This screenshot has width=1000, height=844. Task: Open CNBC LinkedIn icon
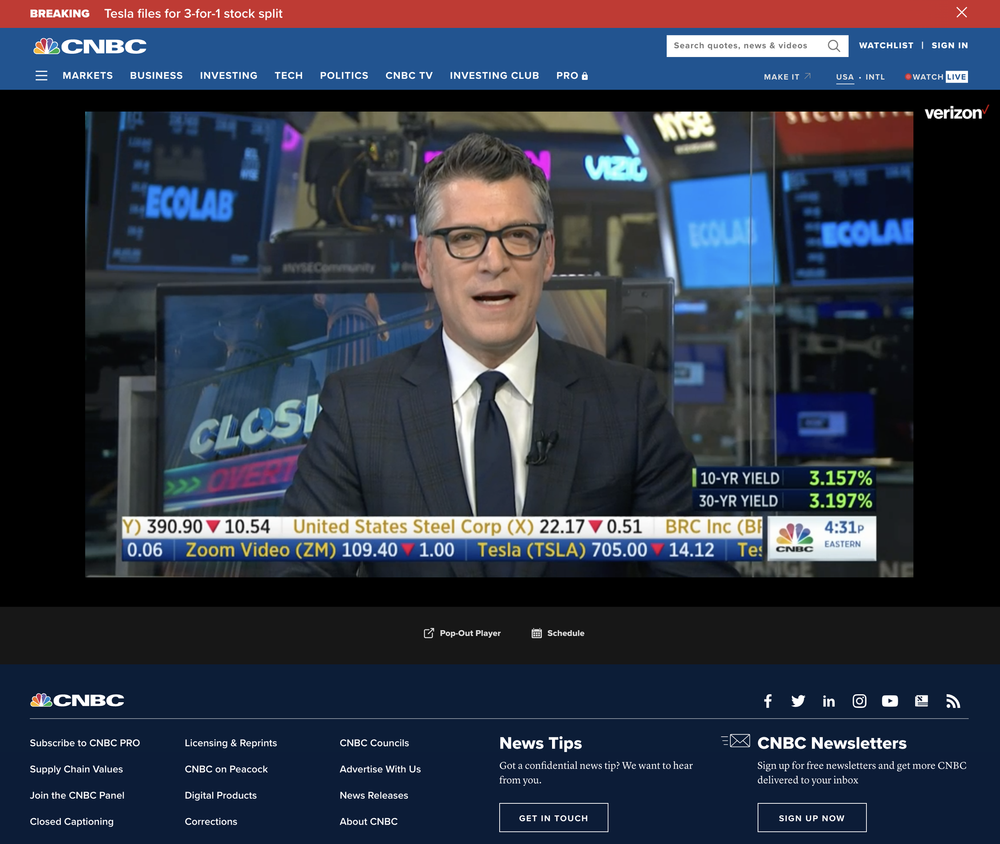tap(828, 701)
